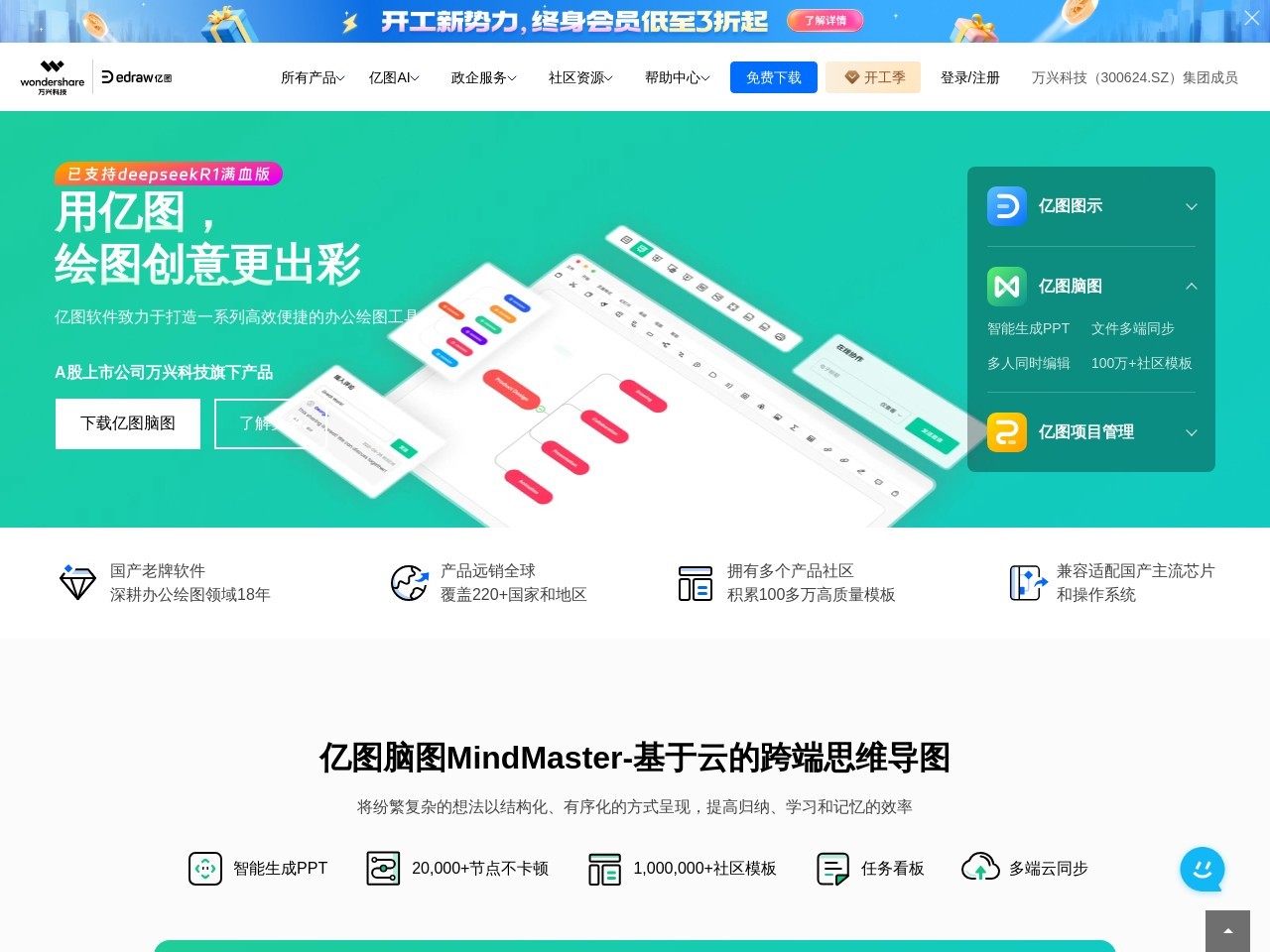This screenshot has height=952, width=1270.
Task: Select 100万+社区模板 in product panel
Action: coord(1142,363)
